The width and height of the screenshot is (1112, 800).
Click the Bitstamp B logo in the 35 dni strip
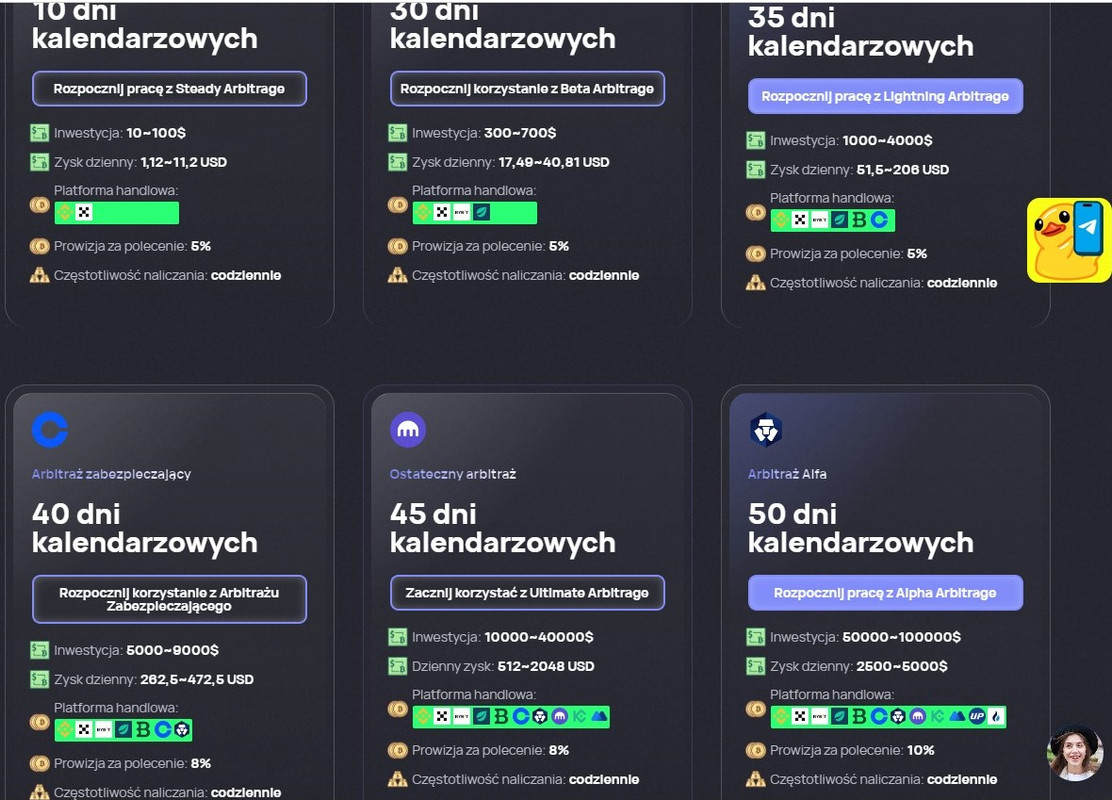tap(859, 220)
